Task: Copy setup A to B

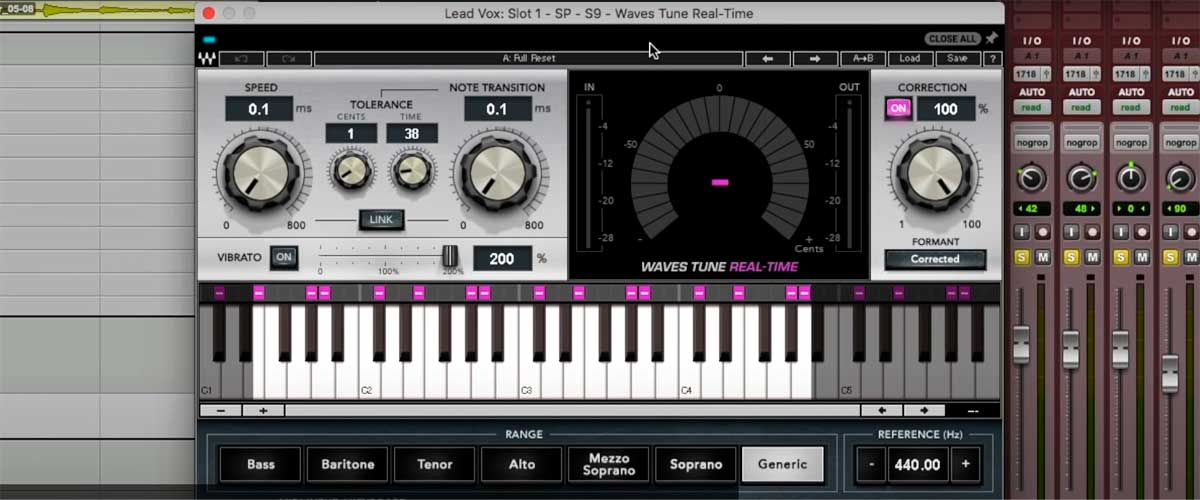Action: click(862, 59)
